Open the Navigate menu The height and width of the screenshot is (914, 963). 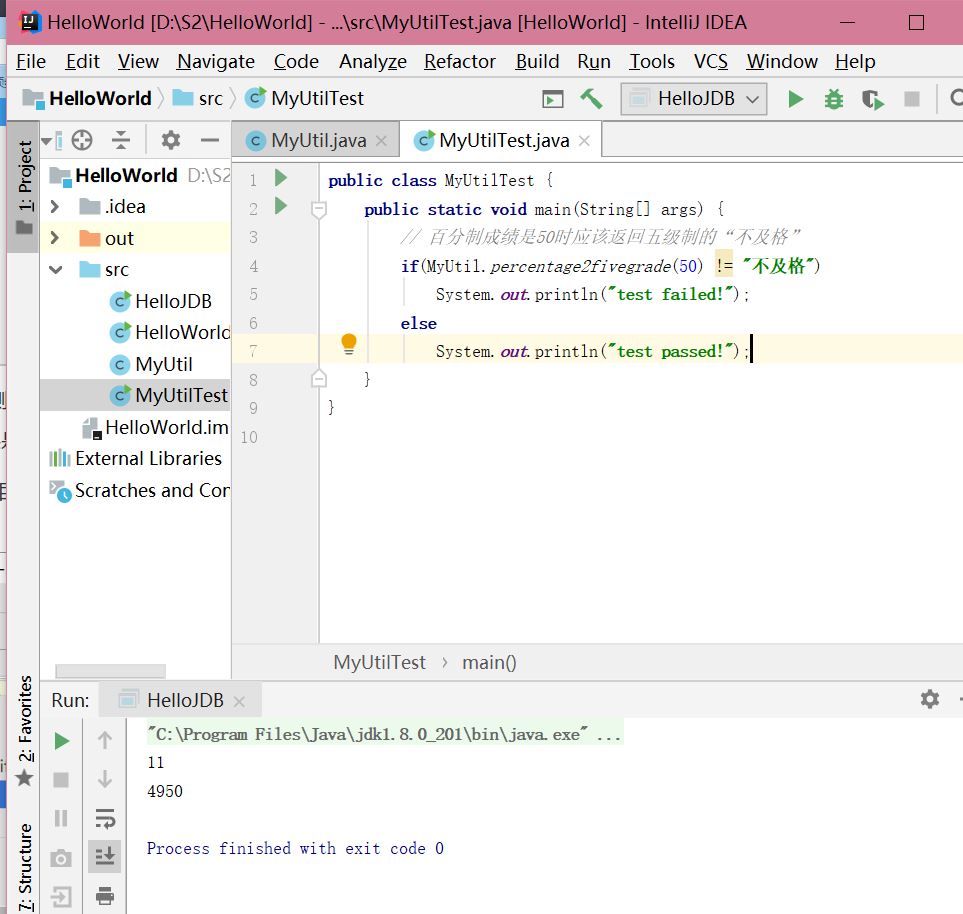(216, 61)
